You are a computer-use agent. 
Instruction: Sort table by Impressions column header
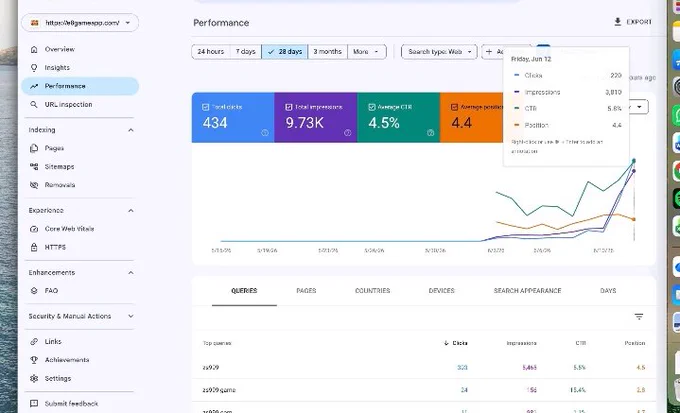pyautogui.click(x=521, y=343)
